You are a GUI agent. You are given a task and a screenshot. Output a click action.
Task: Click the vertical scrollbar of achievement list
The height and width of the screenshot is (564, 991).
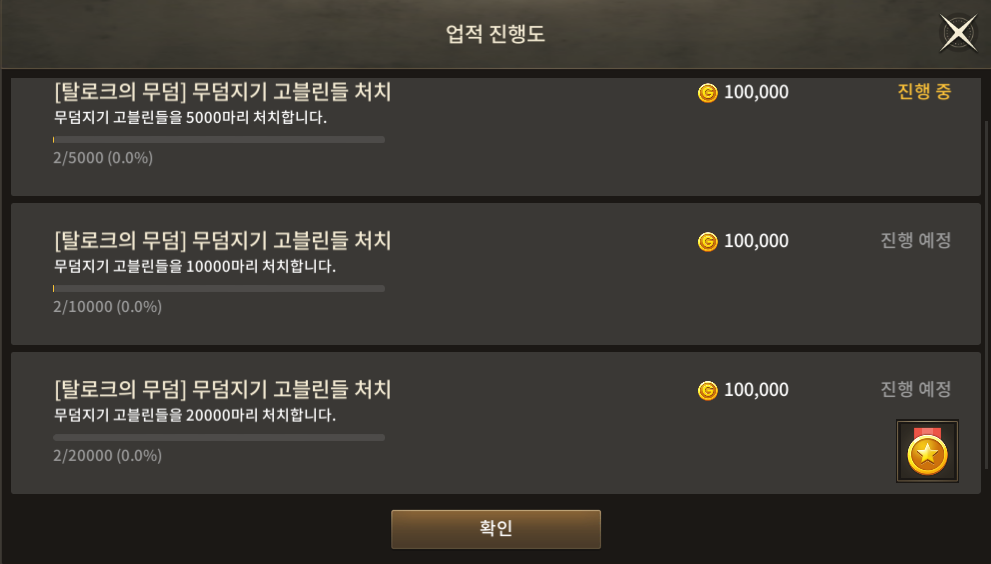click(987, 294)
